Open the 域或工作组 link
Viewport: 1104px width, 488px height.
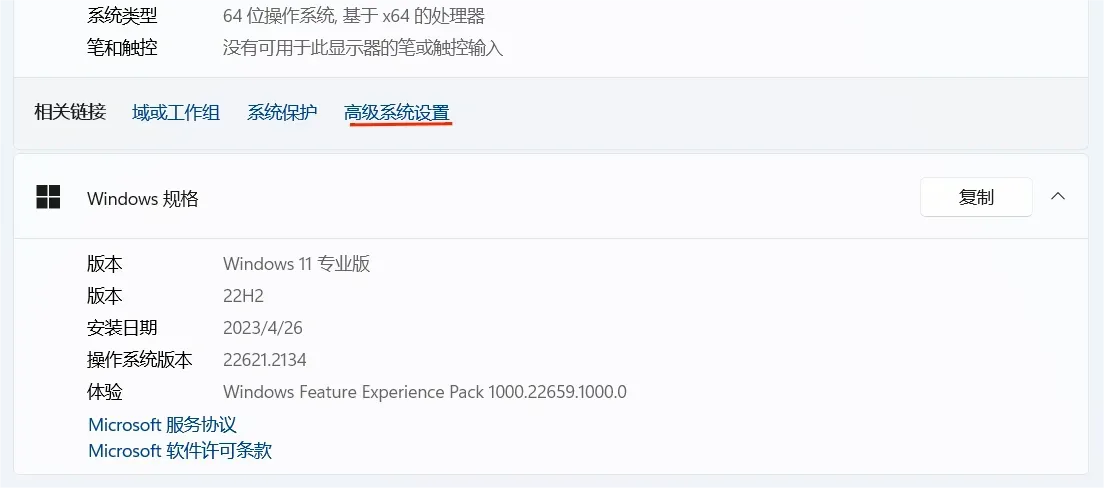176,113
